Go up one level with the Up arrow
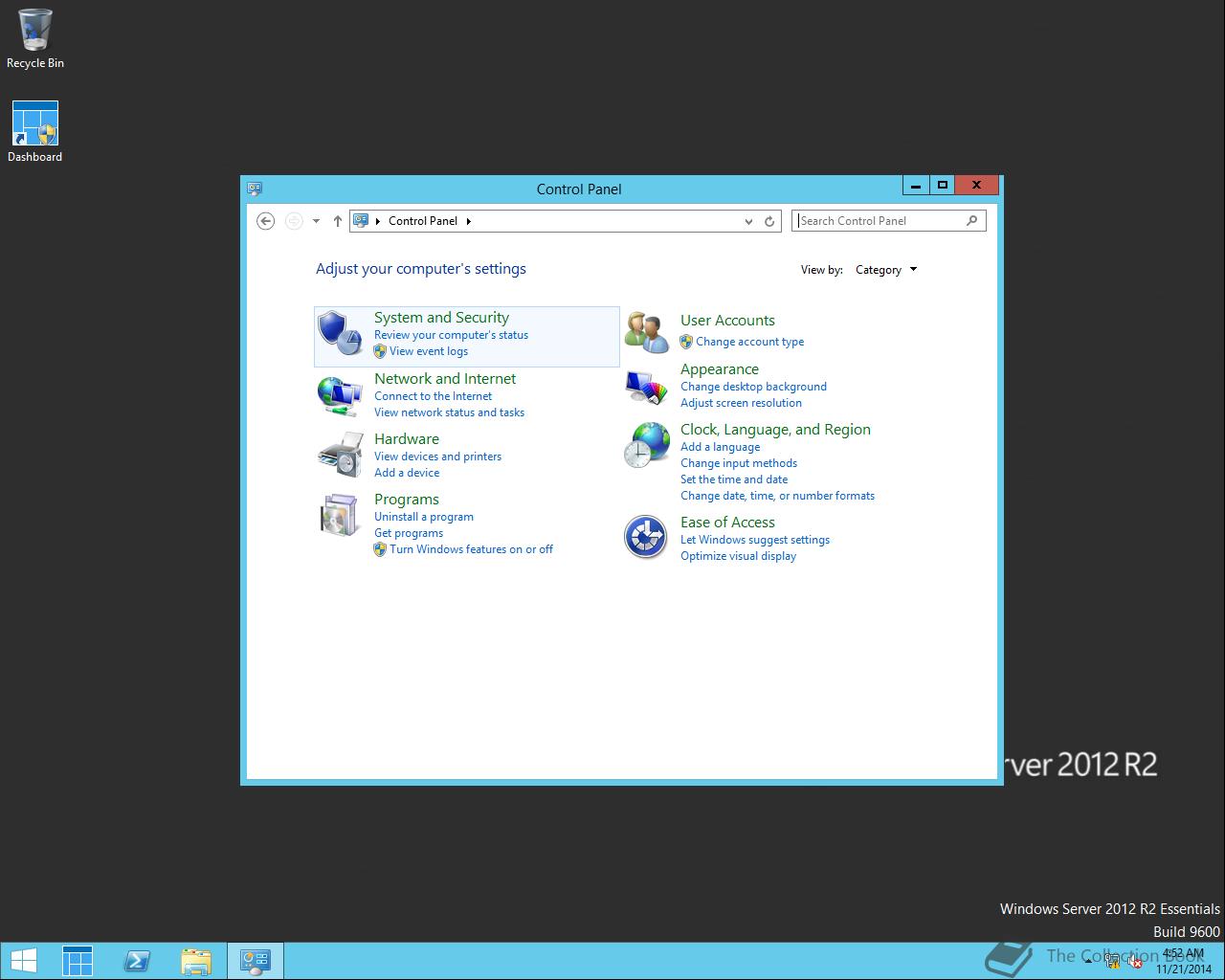The image size is (1225, 980). (x=338, y=221)
